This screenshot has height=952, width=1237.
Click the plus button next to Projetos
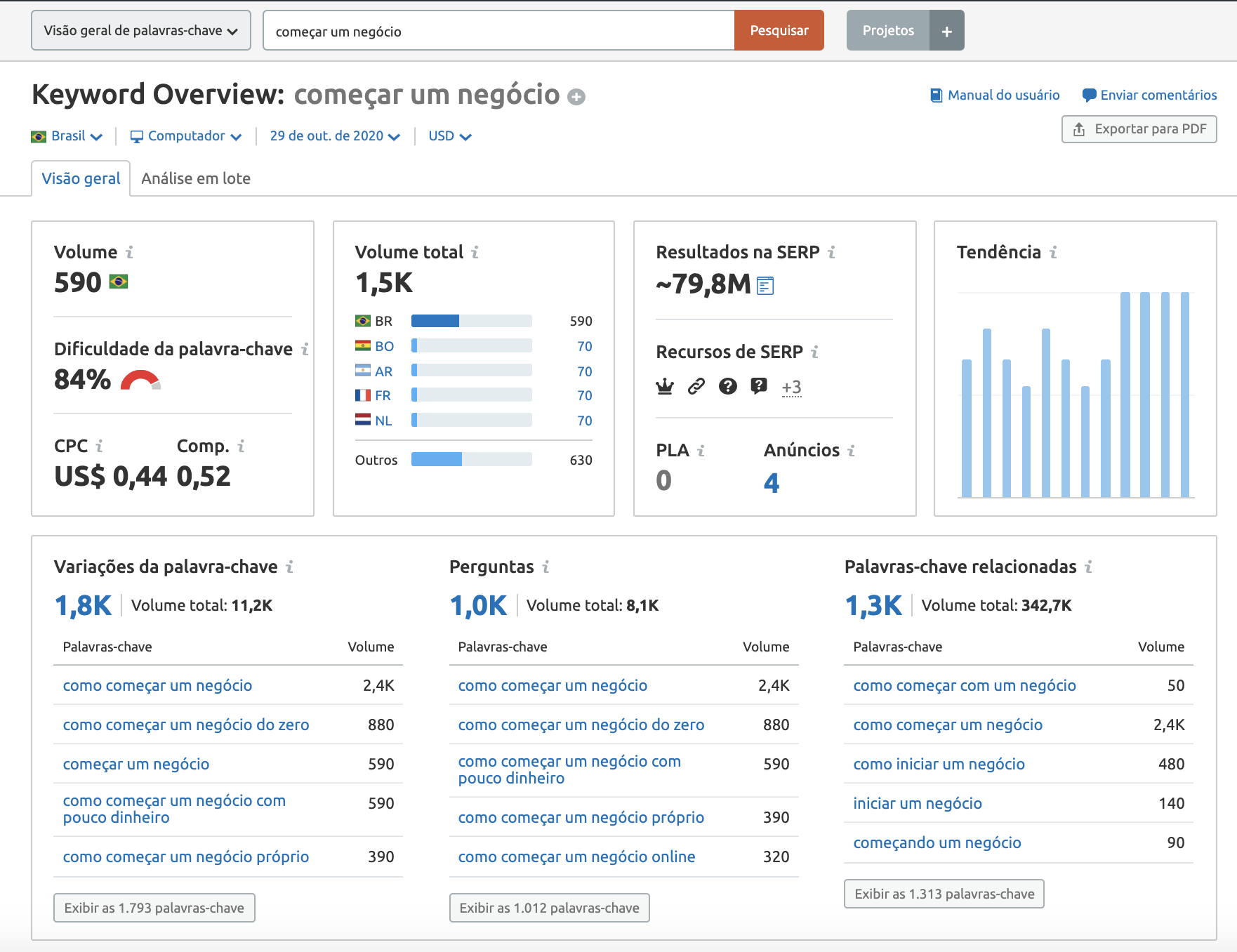pos(946,31)
